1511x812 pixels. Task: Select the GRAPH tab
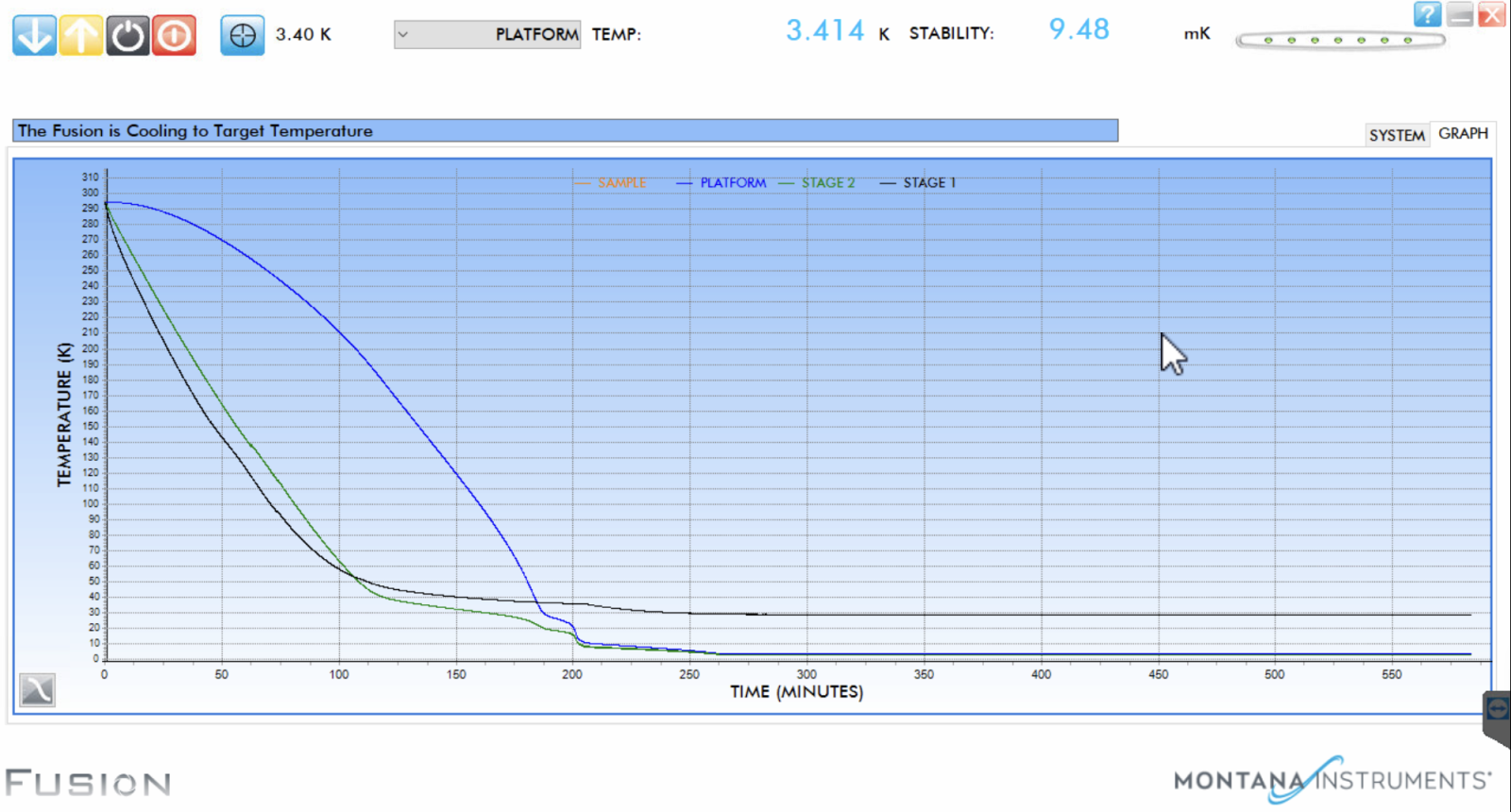1463,134
